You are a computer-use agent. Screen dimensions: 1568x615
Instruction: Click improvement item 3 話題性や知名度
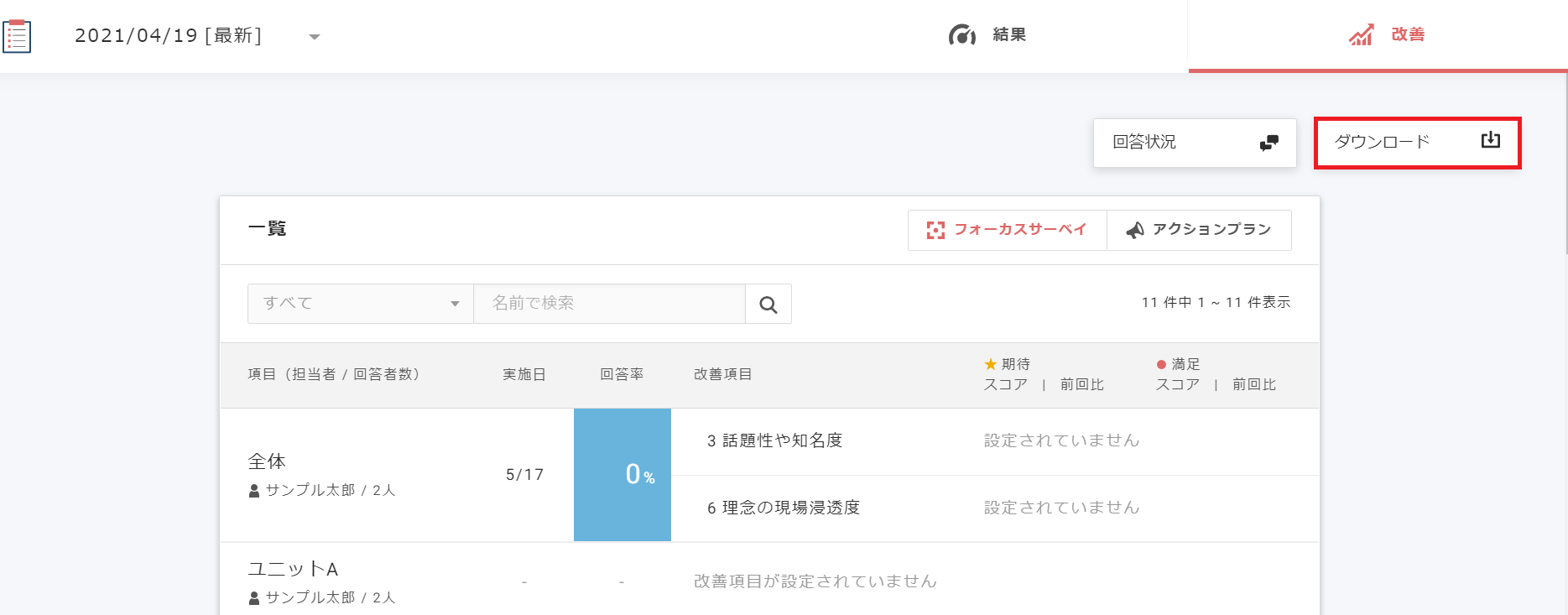[x=774, y=440]
